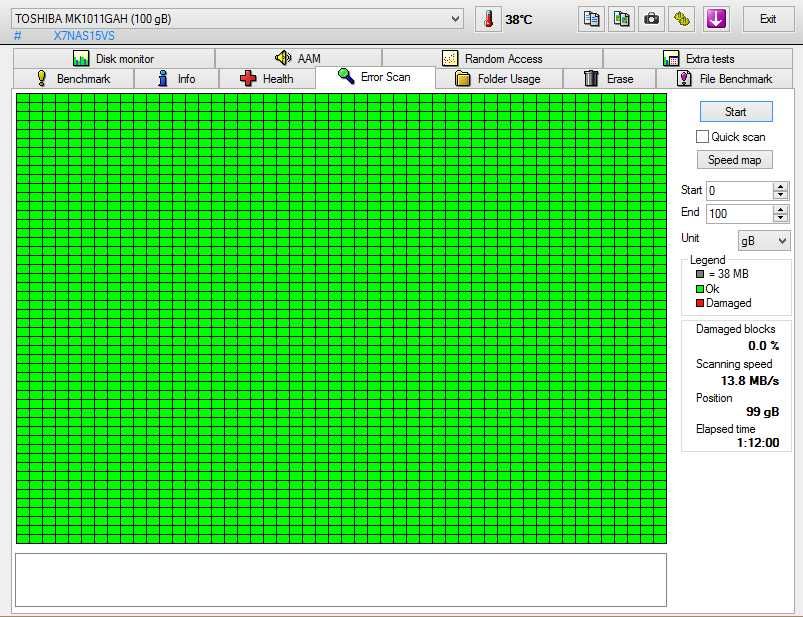Copy info to clipboard icon
The height and width of the screenshot is (617, 803).
[x=591, y=19]
